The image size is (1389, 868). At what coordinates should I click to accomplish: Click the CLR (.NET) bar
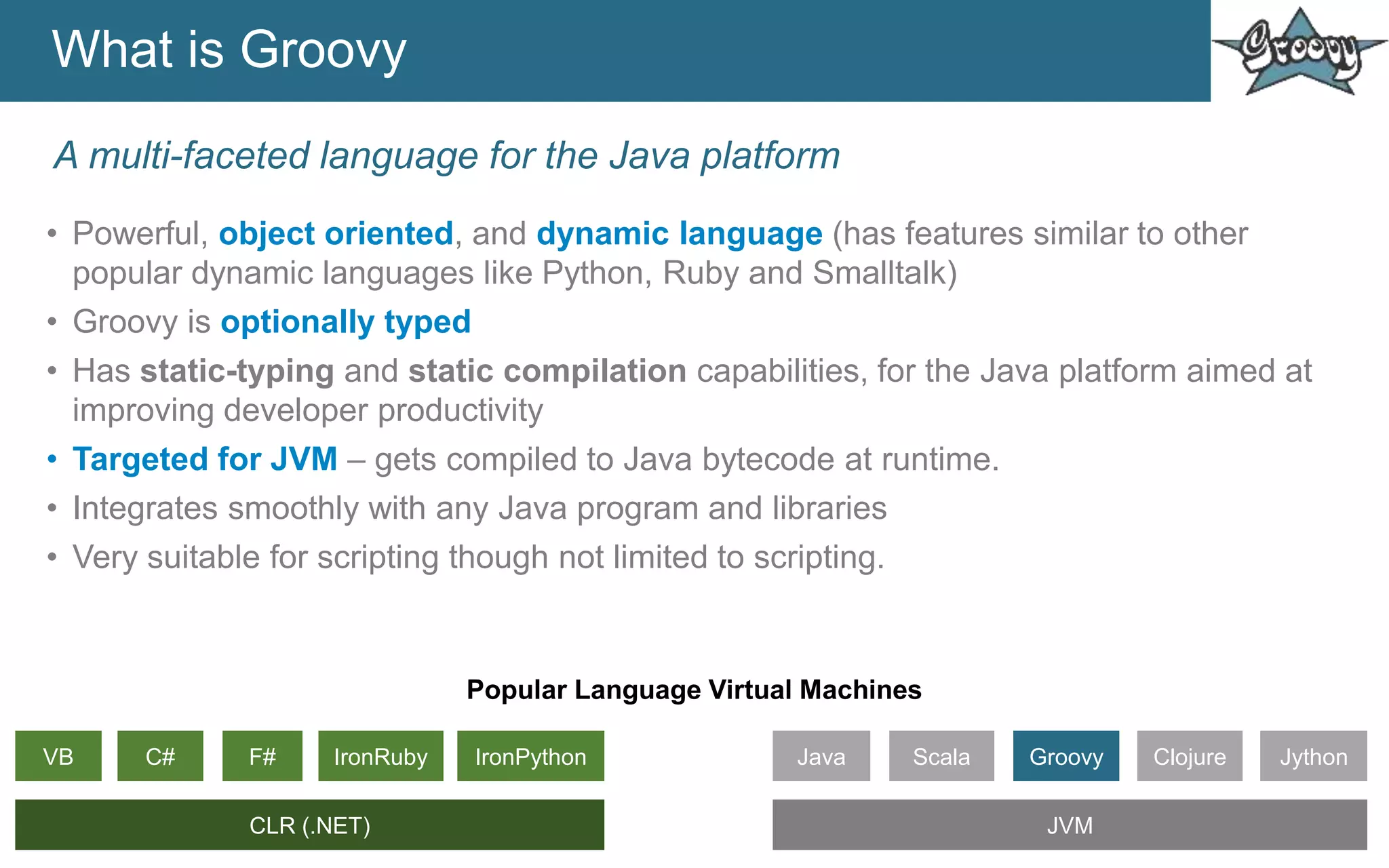(x=309, y=825)
